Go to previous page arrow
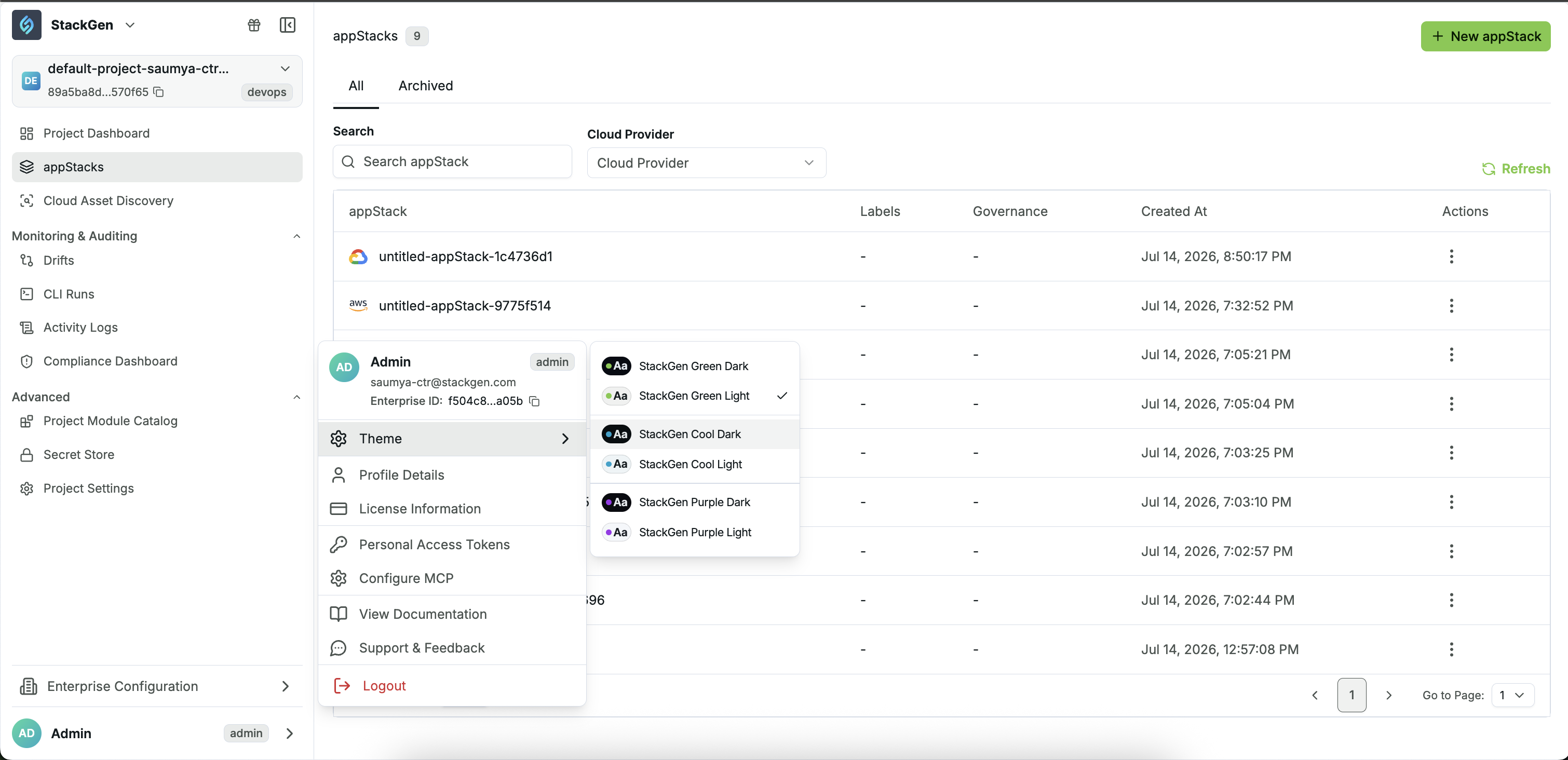The image size is (1568, 760). [1315, 695]
